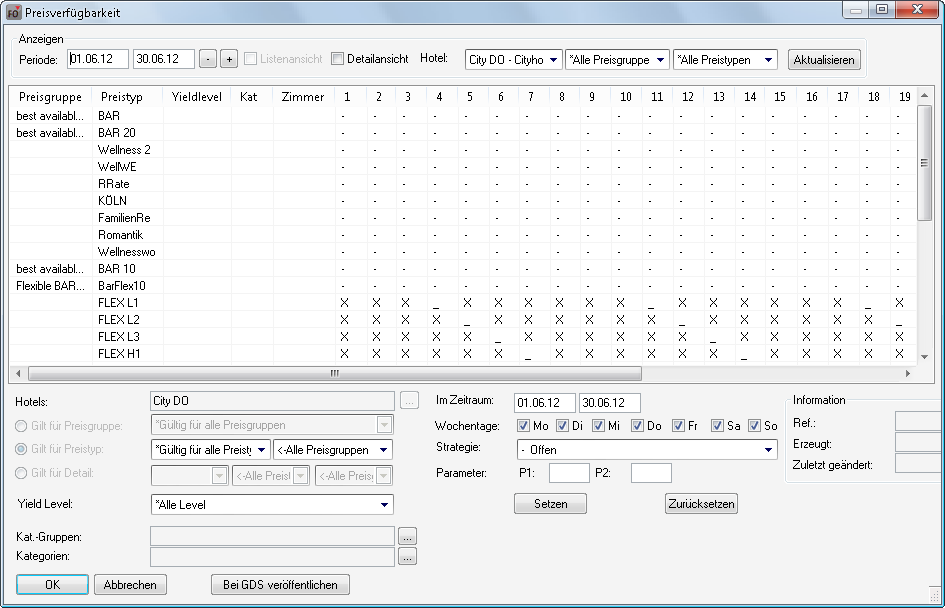945x608 pixels.
Task: Select the FLEX H1 row
Action: (463, 354)
